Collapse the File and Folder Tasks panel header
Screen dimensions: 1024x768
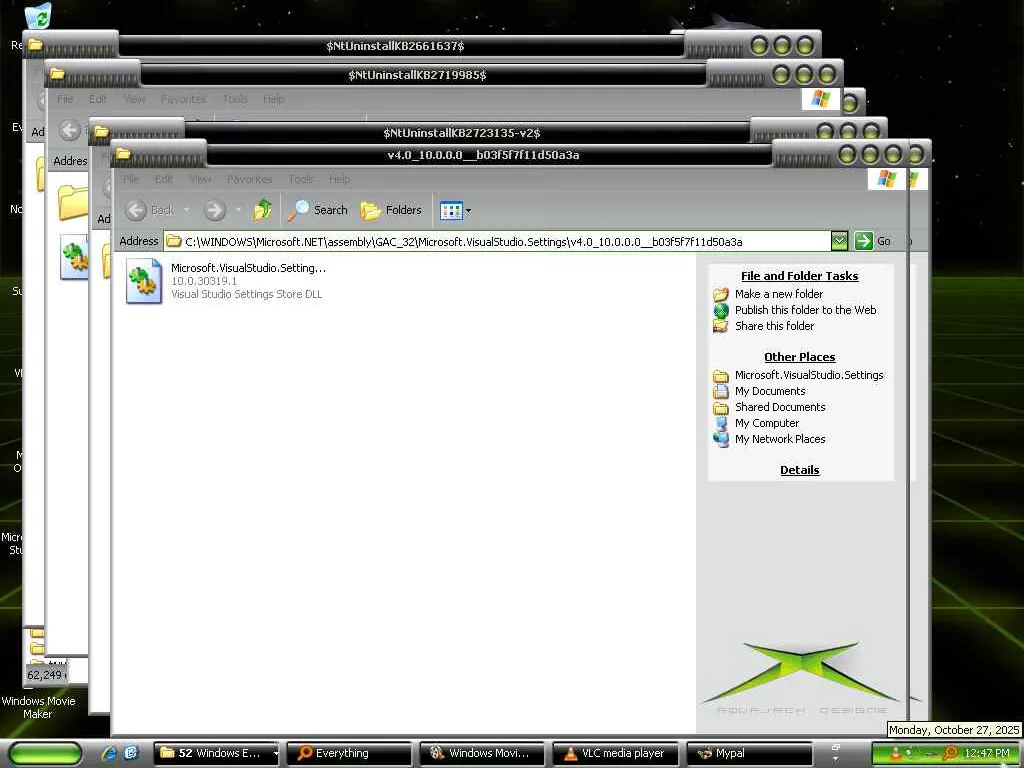tap(799, 276)
